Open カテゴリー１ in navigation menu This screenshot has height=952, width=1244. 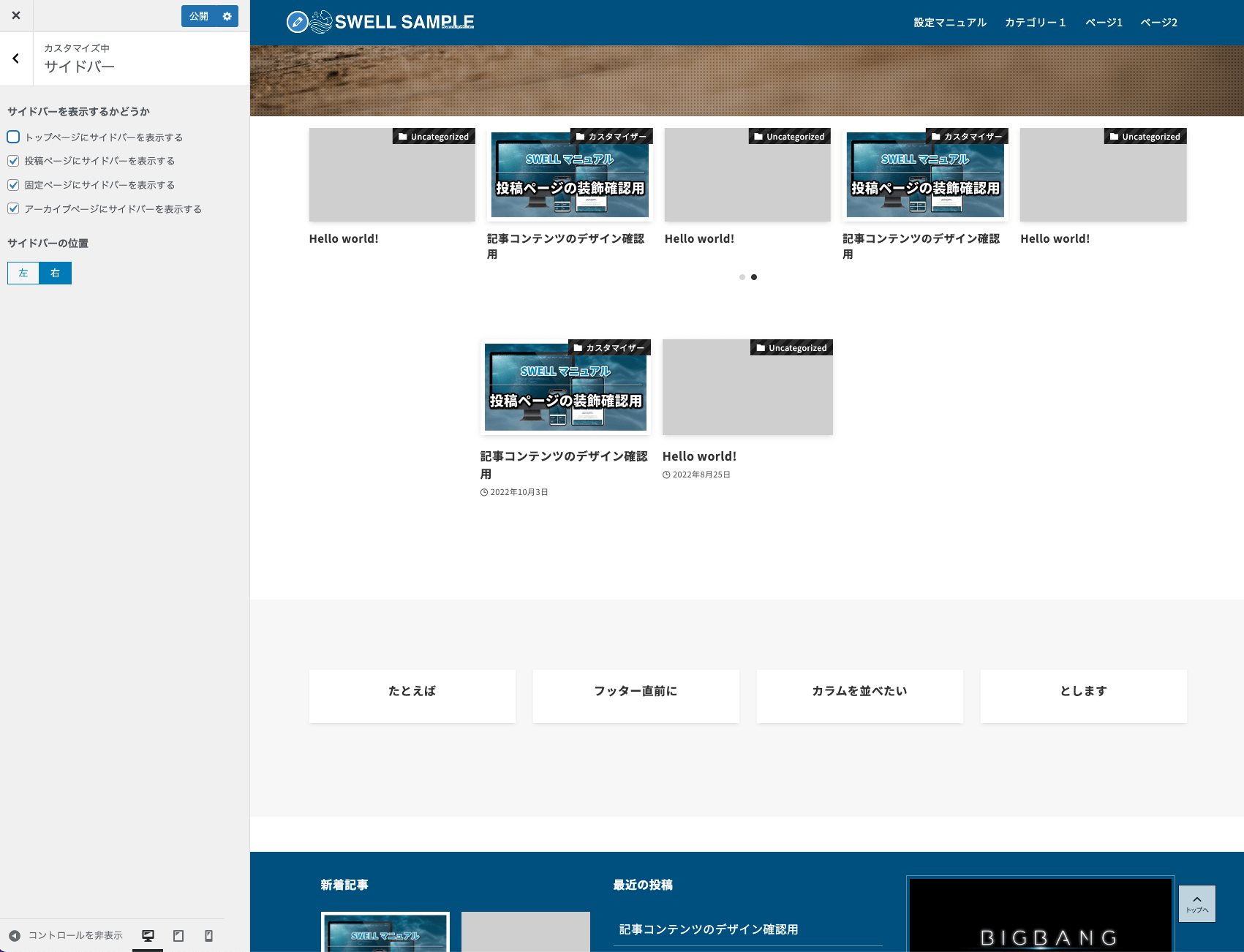[1036, 23]
